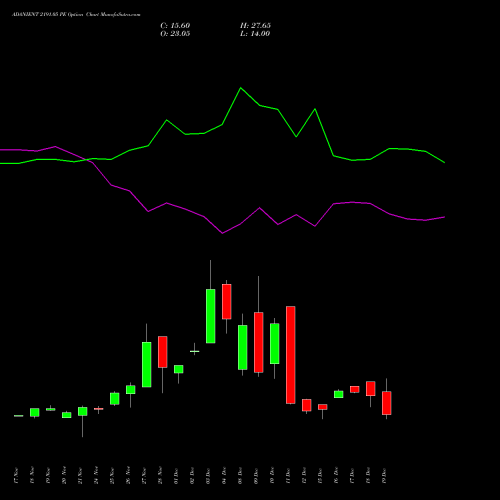
Task: Click the 25 Nov date label
Action: click(112, 476)
